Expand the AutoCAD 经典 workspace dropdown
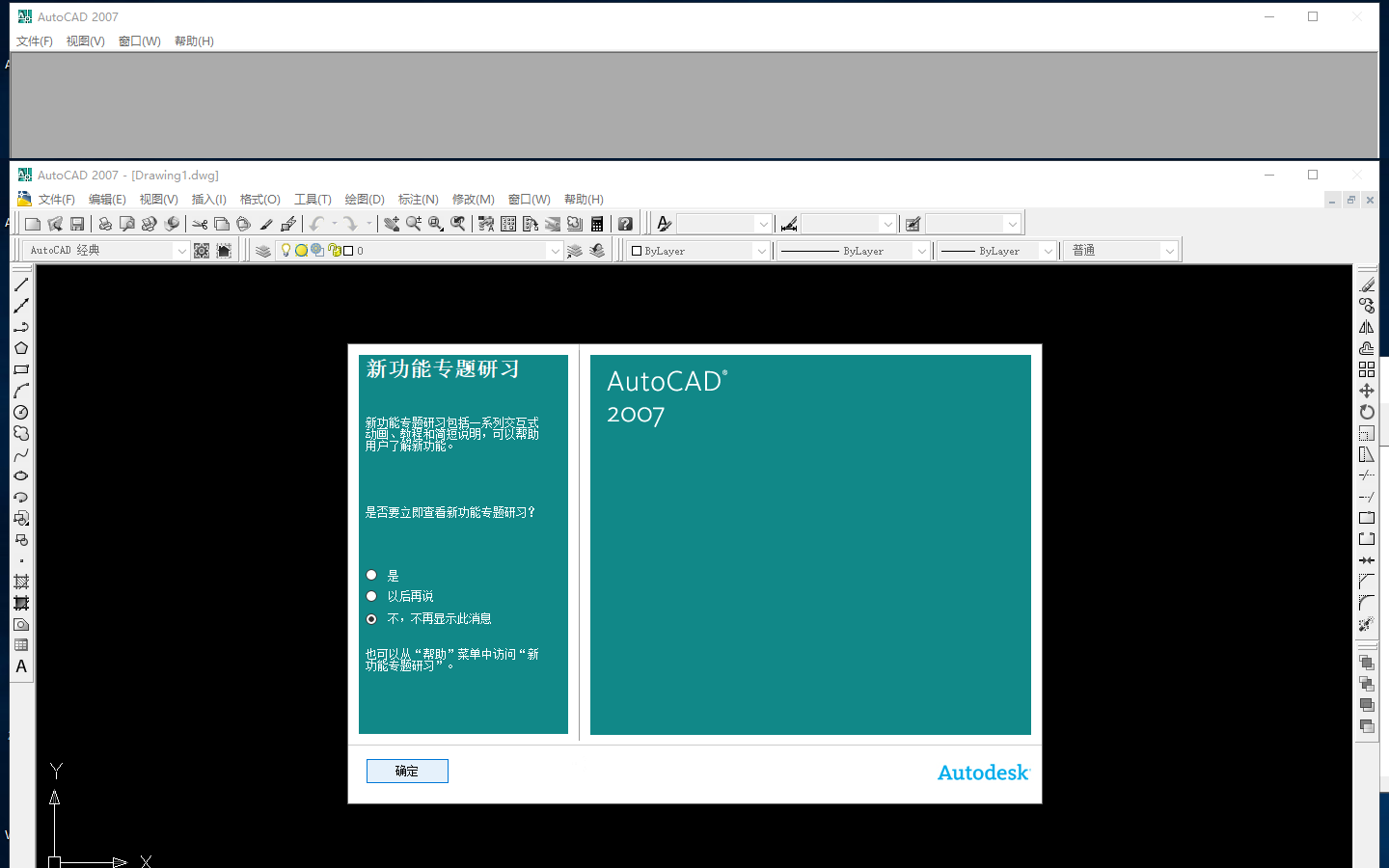1389x868 pixels. point(181,251)
